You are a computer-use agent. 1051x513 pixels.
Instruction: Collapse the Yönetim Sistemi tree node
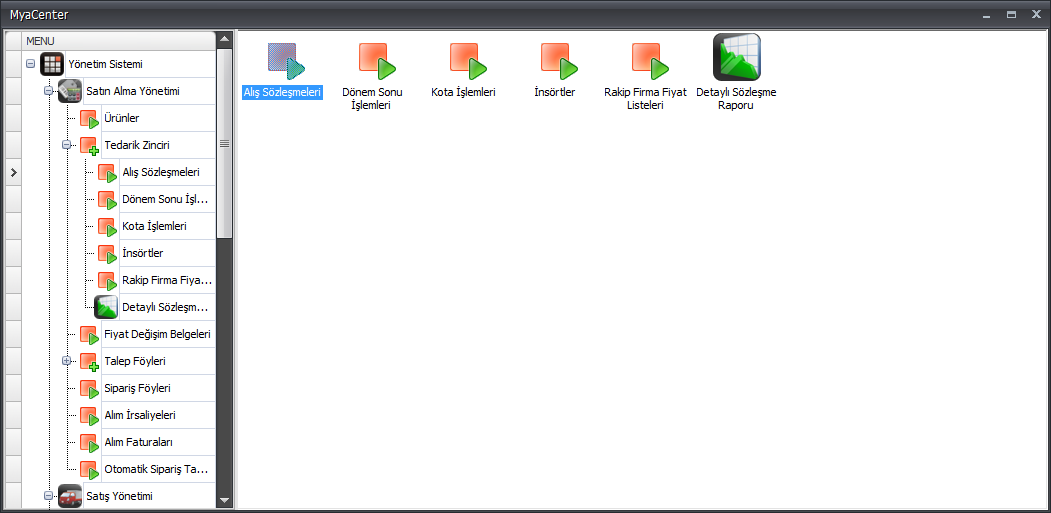(x=30, y=64)
